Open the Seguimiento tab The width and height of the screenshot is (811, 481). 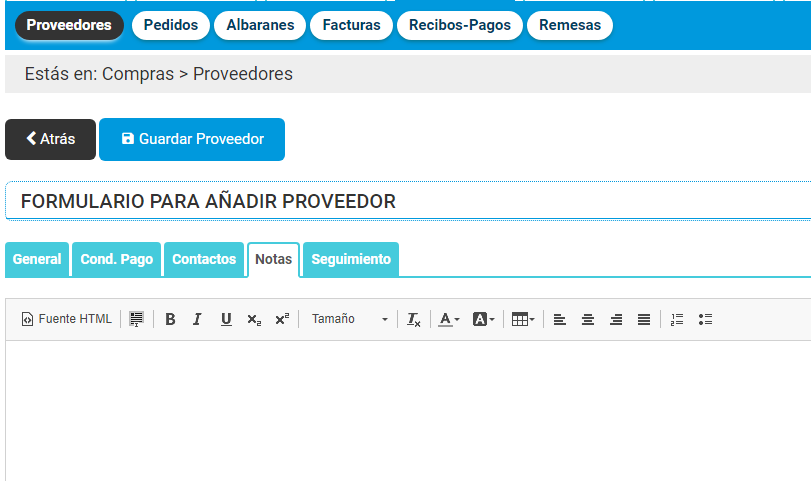point(351,259)
